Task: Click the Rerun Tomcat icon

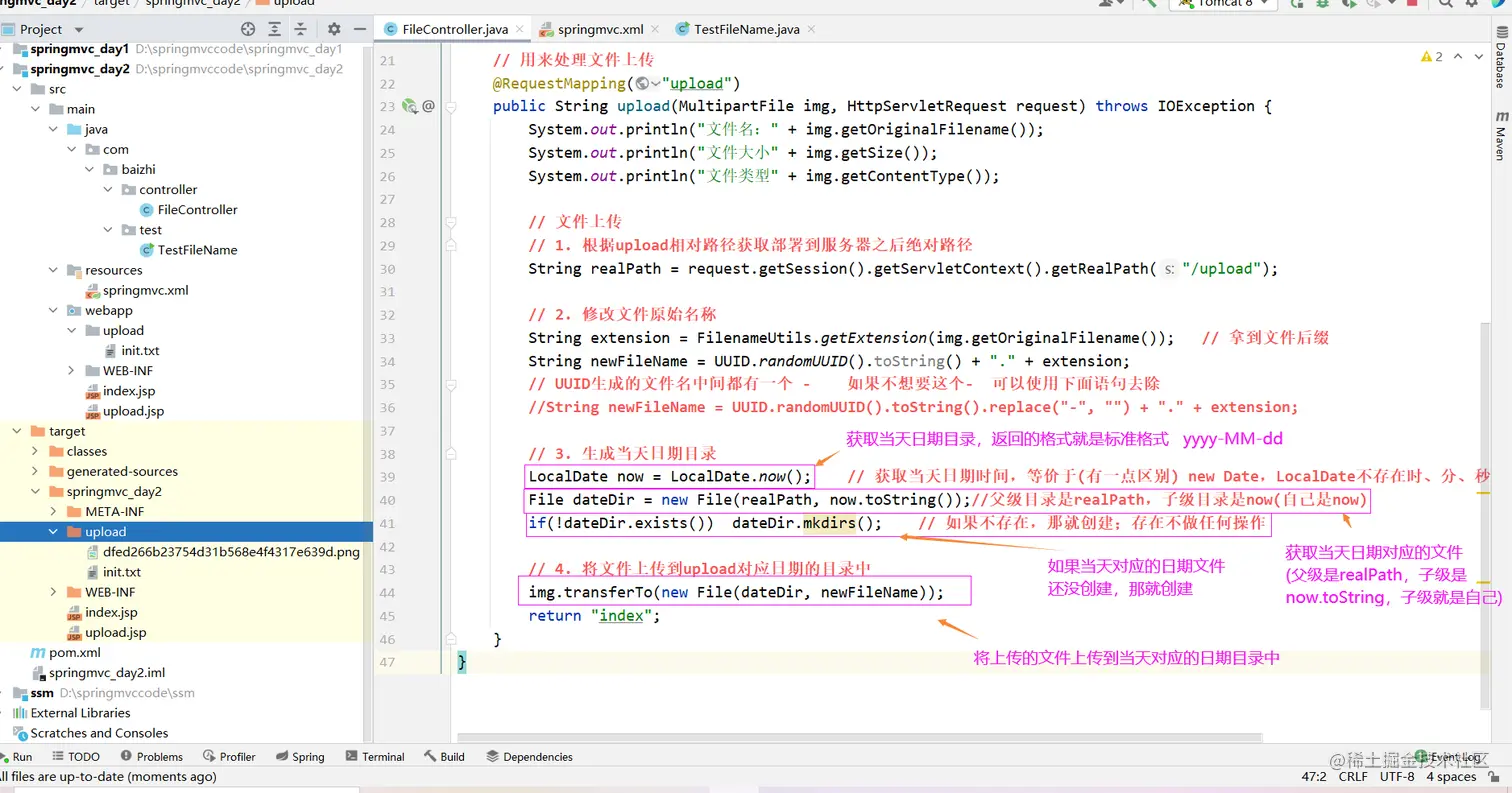Action: pyautogui.click(x=1296, y=4)
